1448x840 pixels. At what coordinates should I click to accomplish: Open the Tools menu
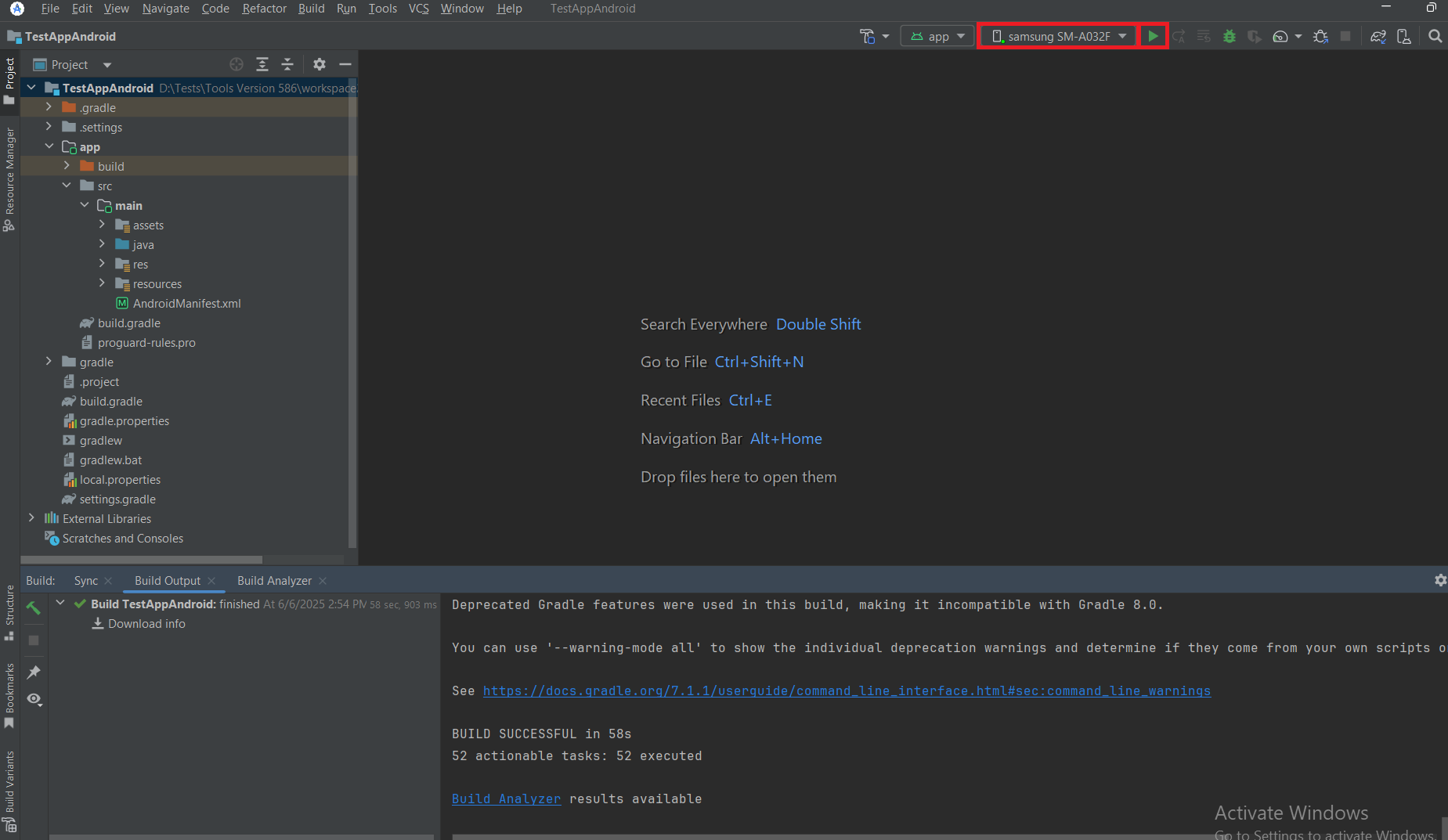(x=383, y=9)
